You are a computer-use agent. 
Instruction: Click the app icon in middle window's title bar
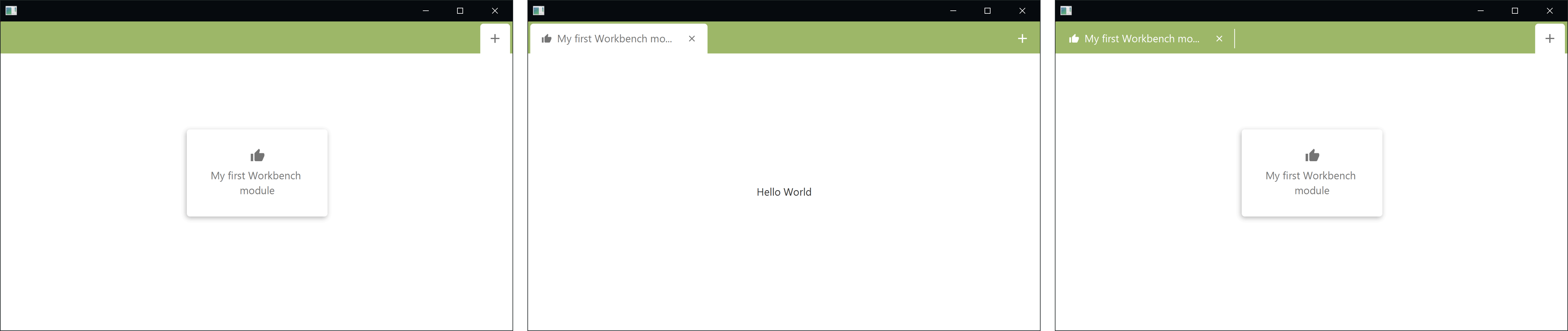538,10
